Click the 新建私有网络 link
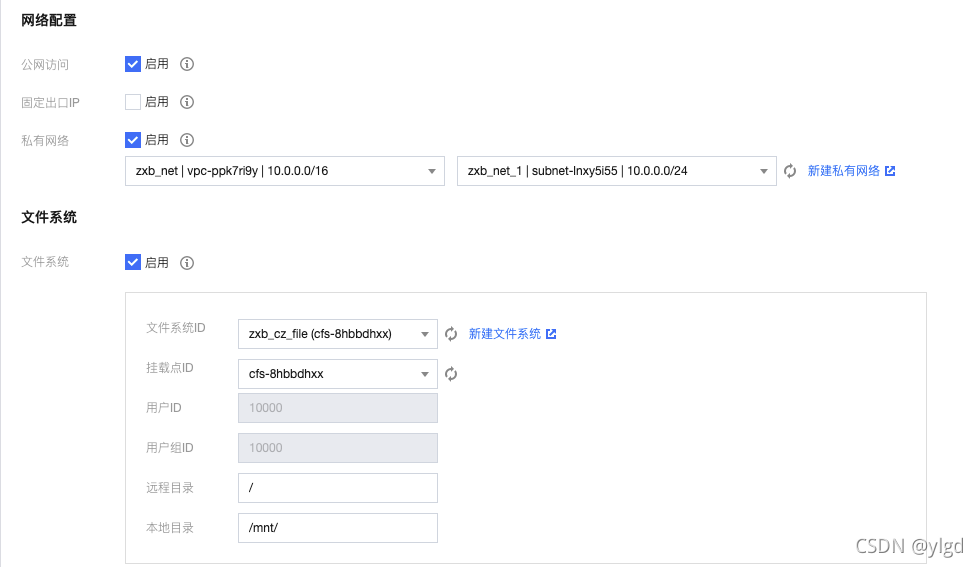Screen dimensions: 978x567 (x=843, y=171)
